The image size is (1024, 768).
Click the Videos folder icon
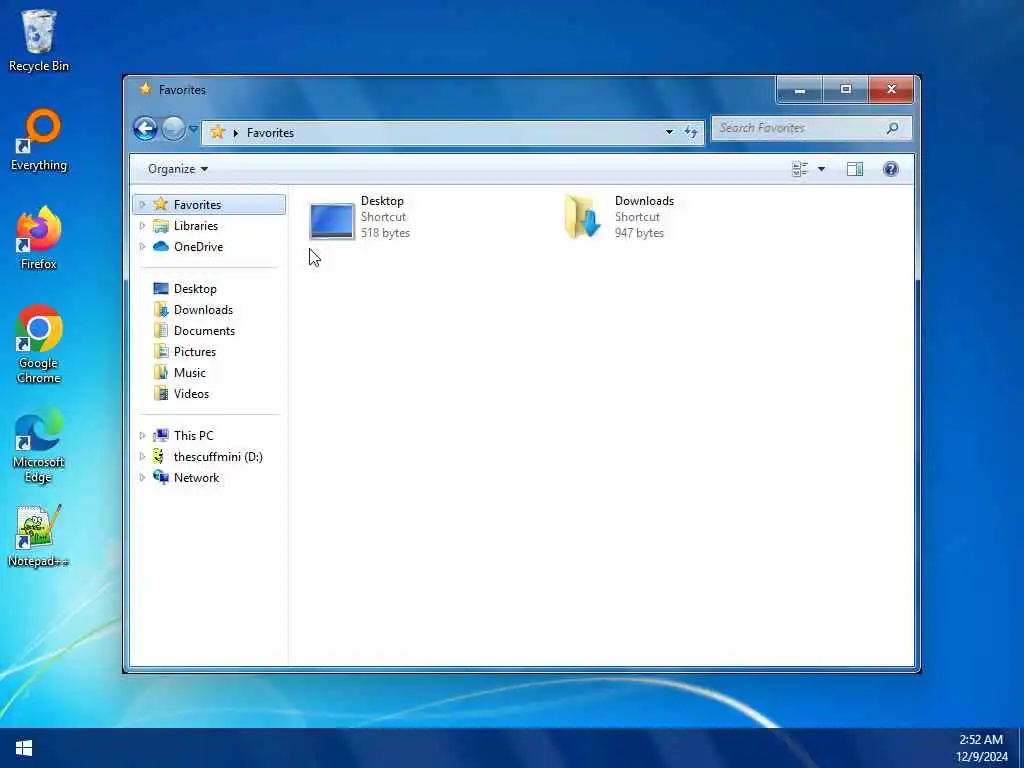point(161,393)
